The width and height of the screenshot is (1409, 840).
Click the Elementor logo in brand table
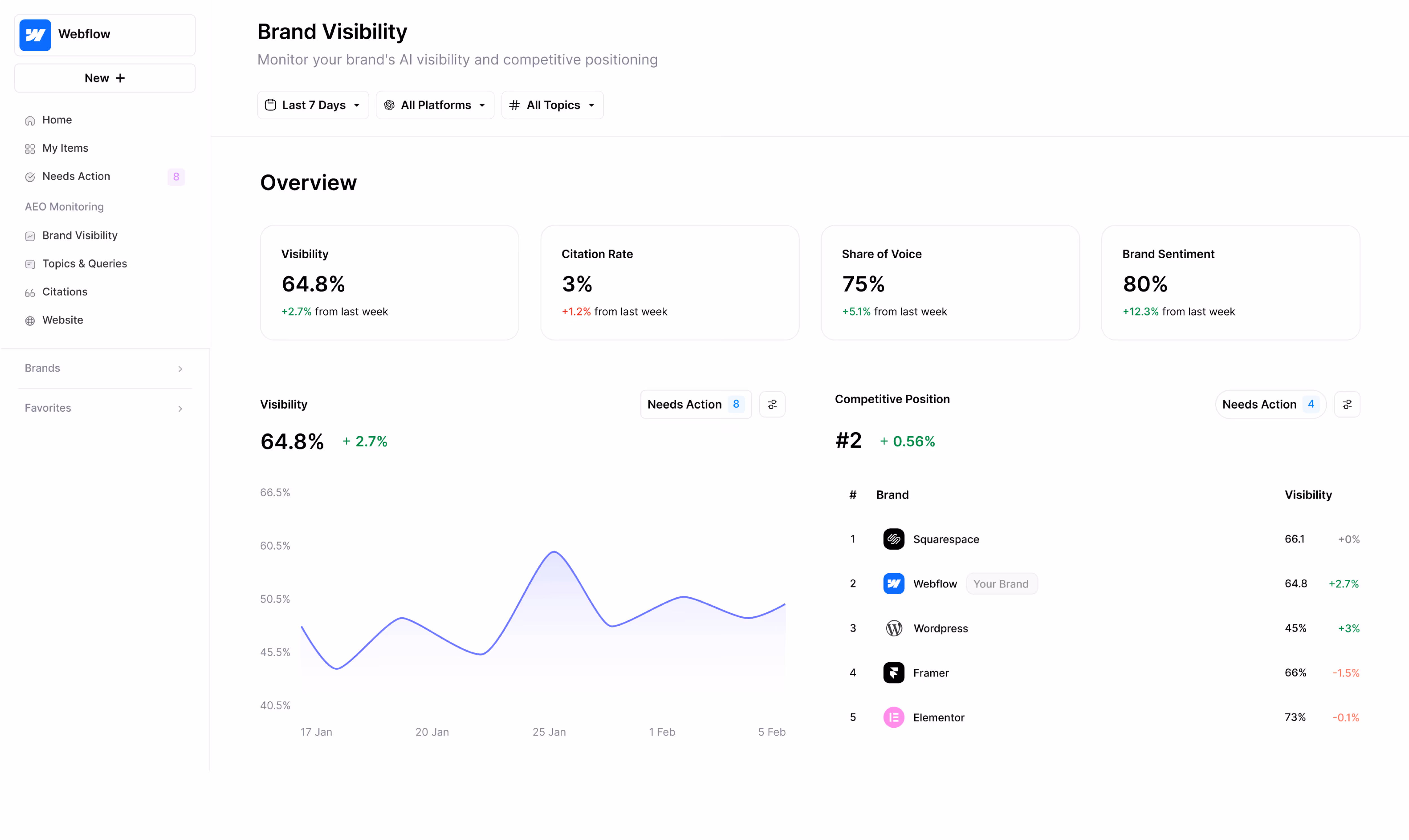tap(894, 717)
